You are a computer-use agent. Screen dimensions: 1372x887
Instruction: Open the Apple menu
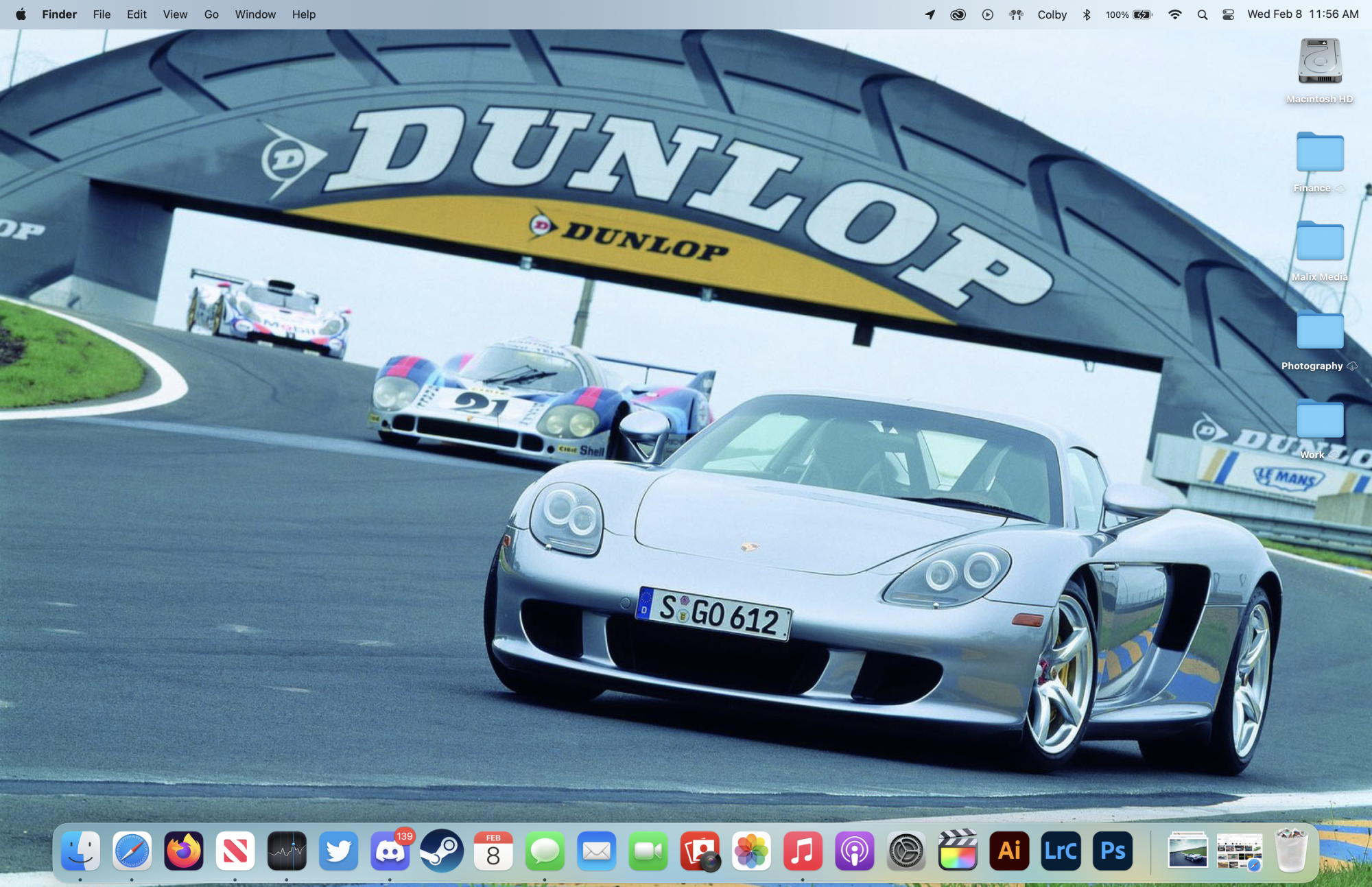pyautogui.click(x=21, y=14)
